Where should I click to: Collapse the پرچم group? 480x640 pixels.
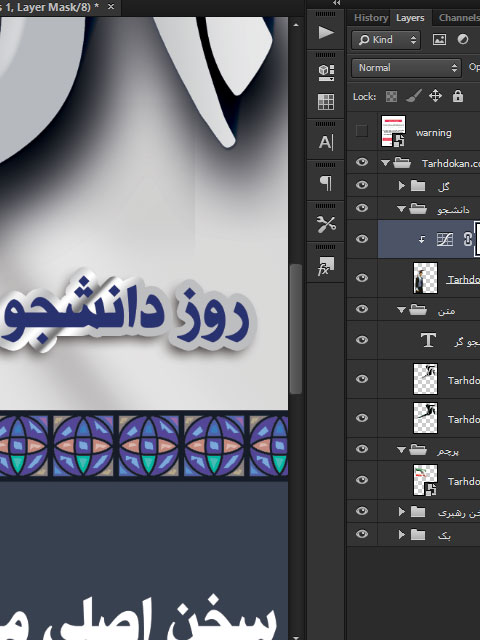(402, 450)
